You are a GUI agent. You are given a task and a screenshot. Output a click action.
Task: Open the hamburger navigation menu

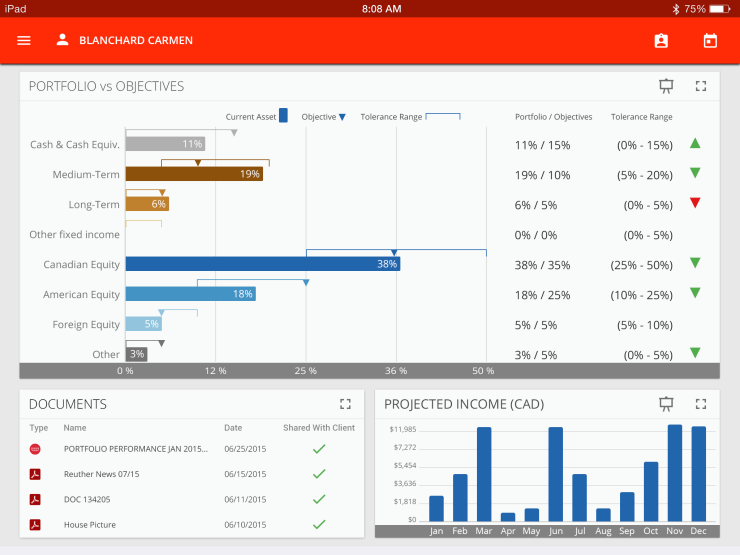point(24,41)
